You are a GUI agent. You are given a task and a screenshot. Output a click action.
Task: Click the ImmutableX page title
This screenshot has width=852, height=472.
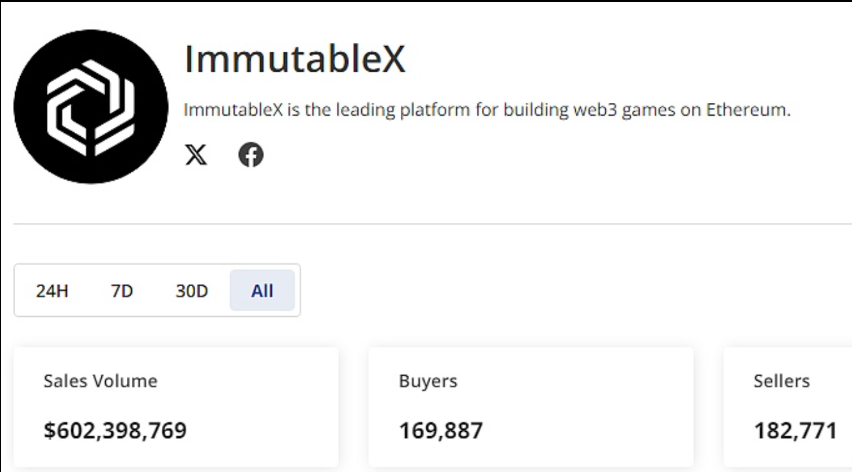point(295,59)
